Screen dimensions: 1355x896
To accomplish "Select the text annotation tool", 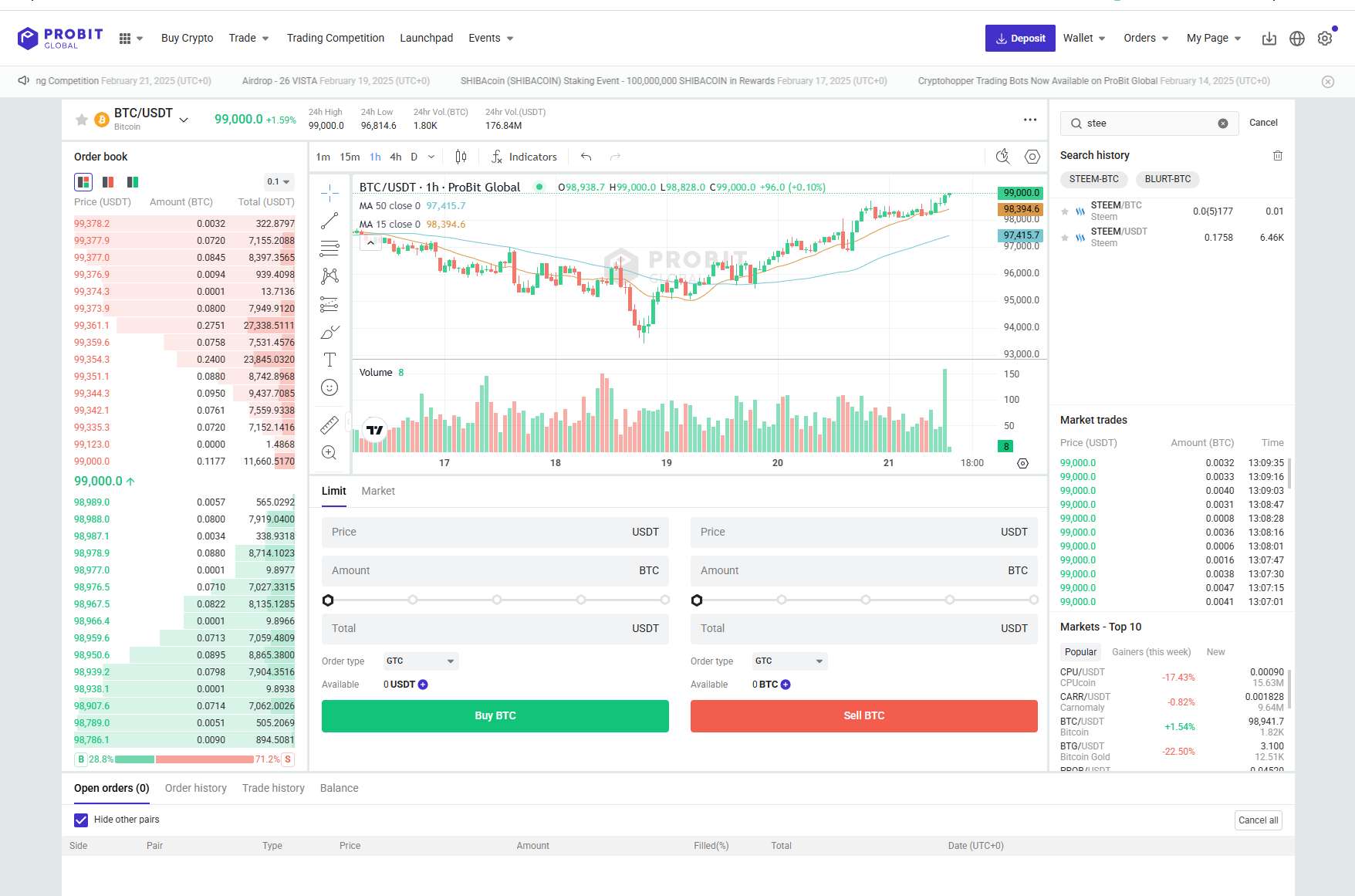I will click(x=329, y=360).
